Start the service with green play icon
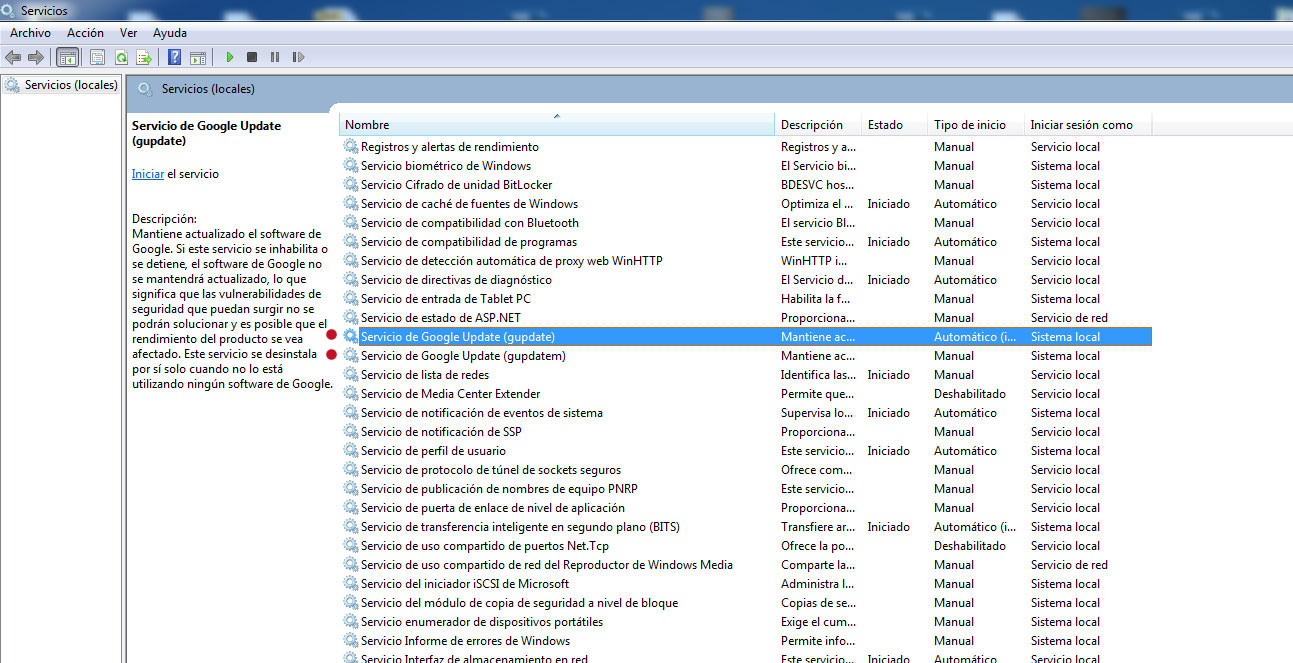 click(230, 58)
